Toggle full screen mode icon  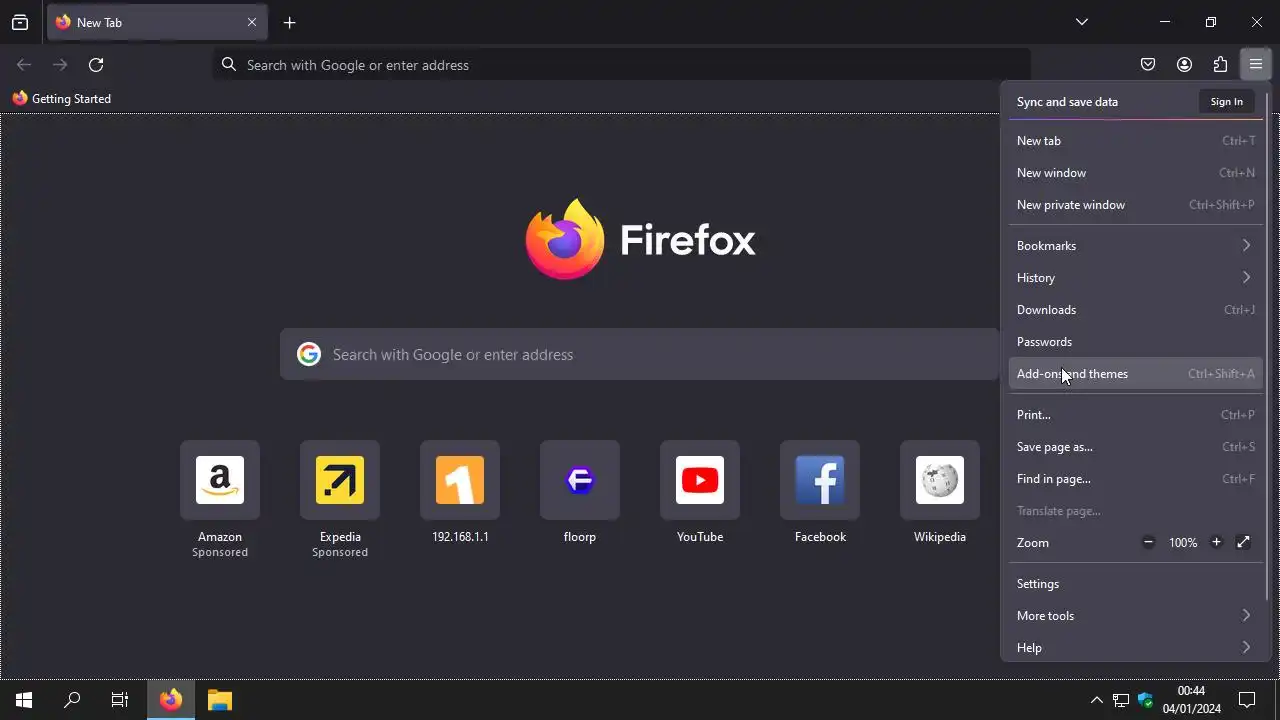tap(1243, 542)
